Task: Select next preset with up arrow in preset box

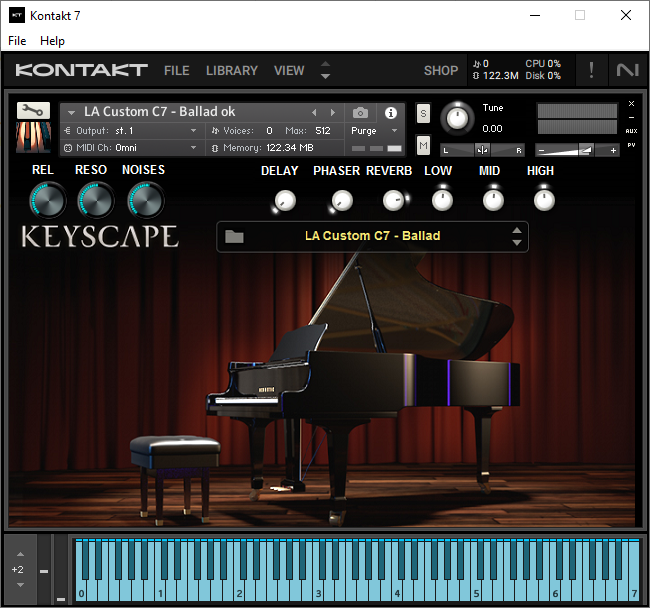Action: click(517, 230)
